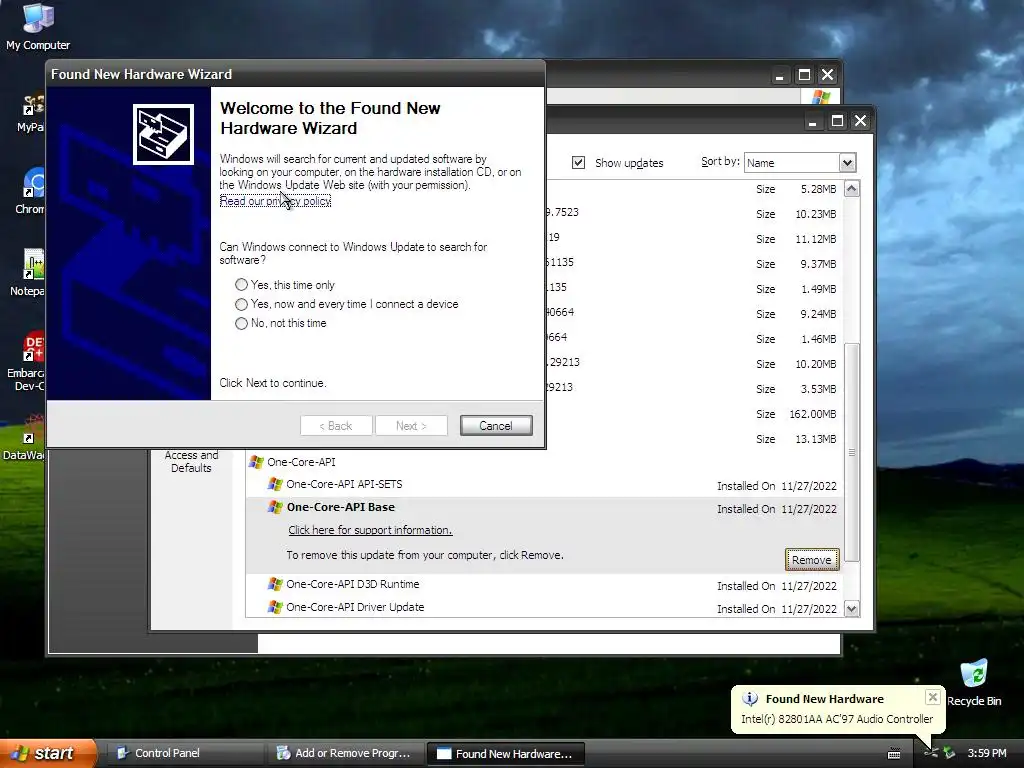Viewport: 1024px width, 768px height.
Task: Click the One-Core-API group icon
Action: coord(257,462)
